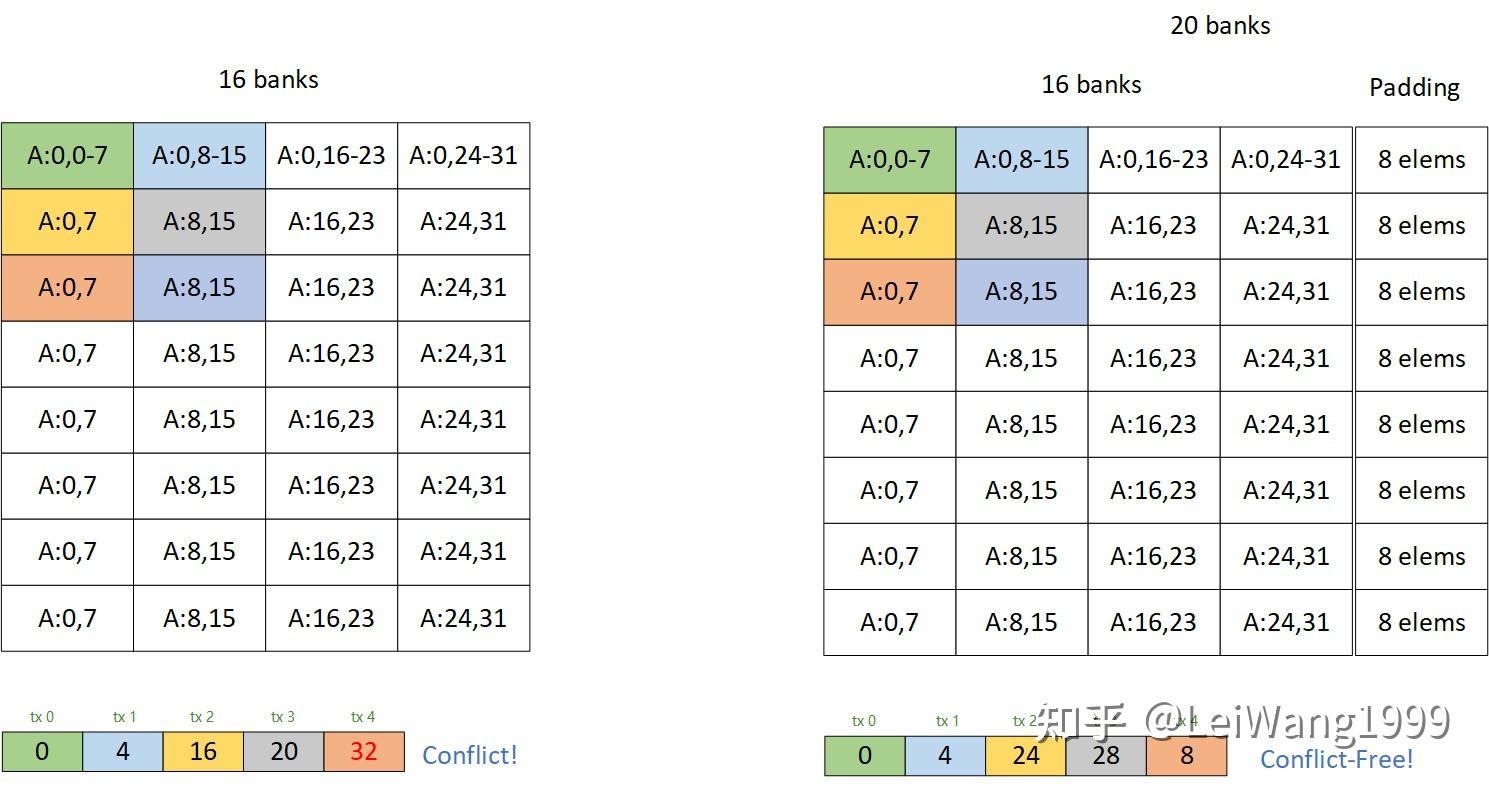Select the gray box numbered 20

pos(284,752)
